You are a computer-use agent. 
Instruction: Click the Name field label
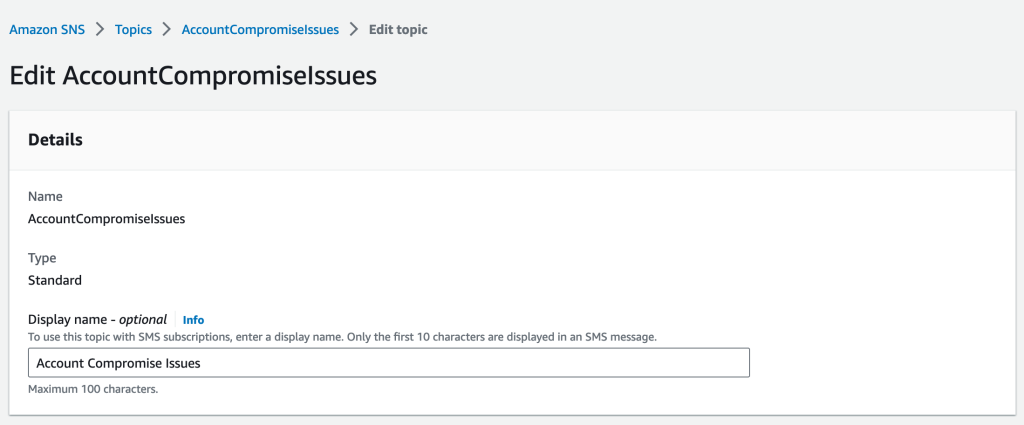click(x=44, y=198)
